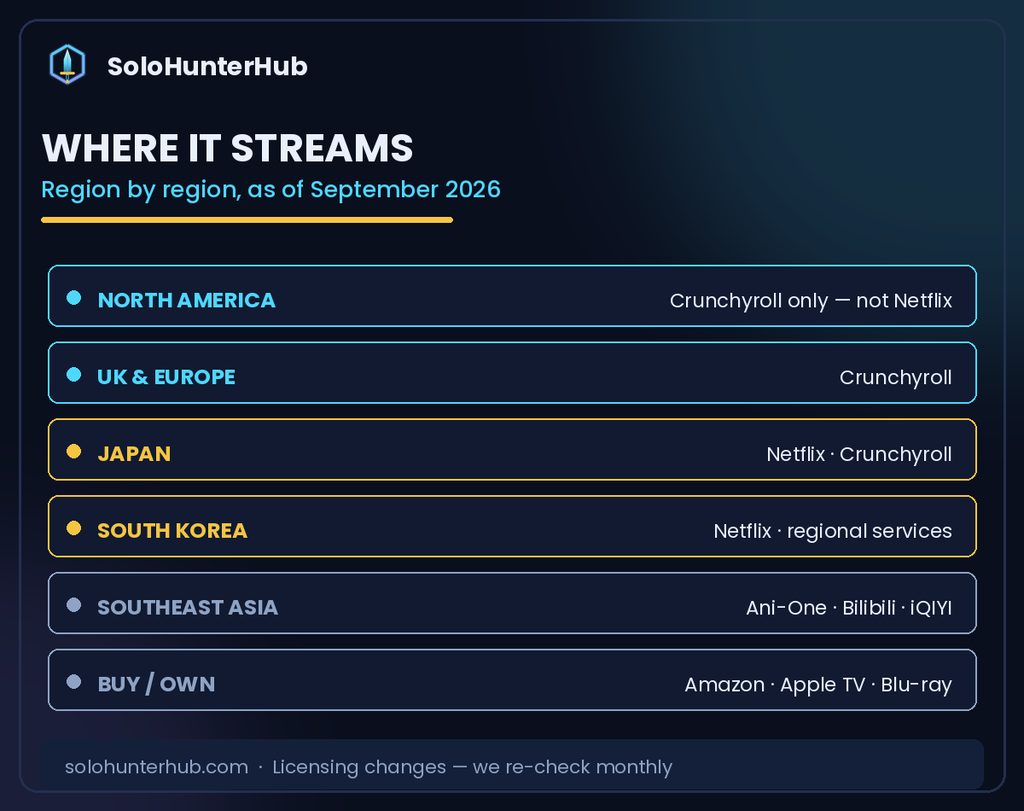Screen dimensions: 1024x811
Task: Select the NORTH AMERICA region label
Action: pos(186,300)
